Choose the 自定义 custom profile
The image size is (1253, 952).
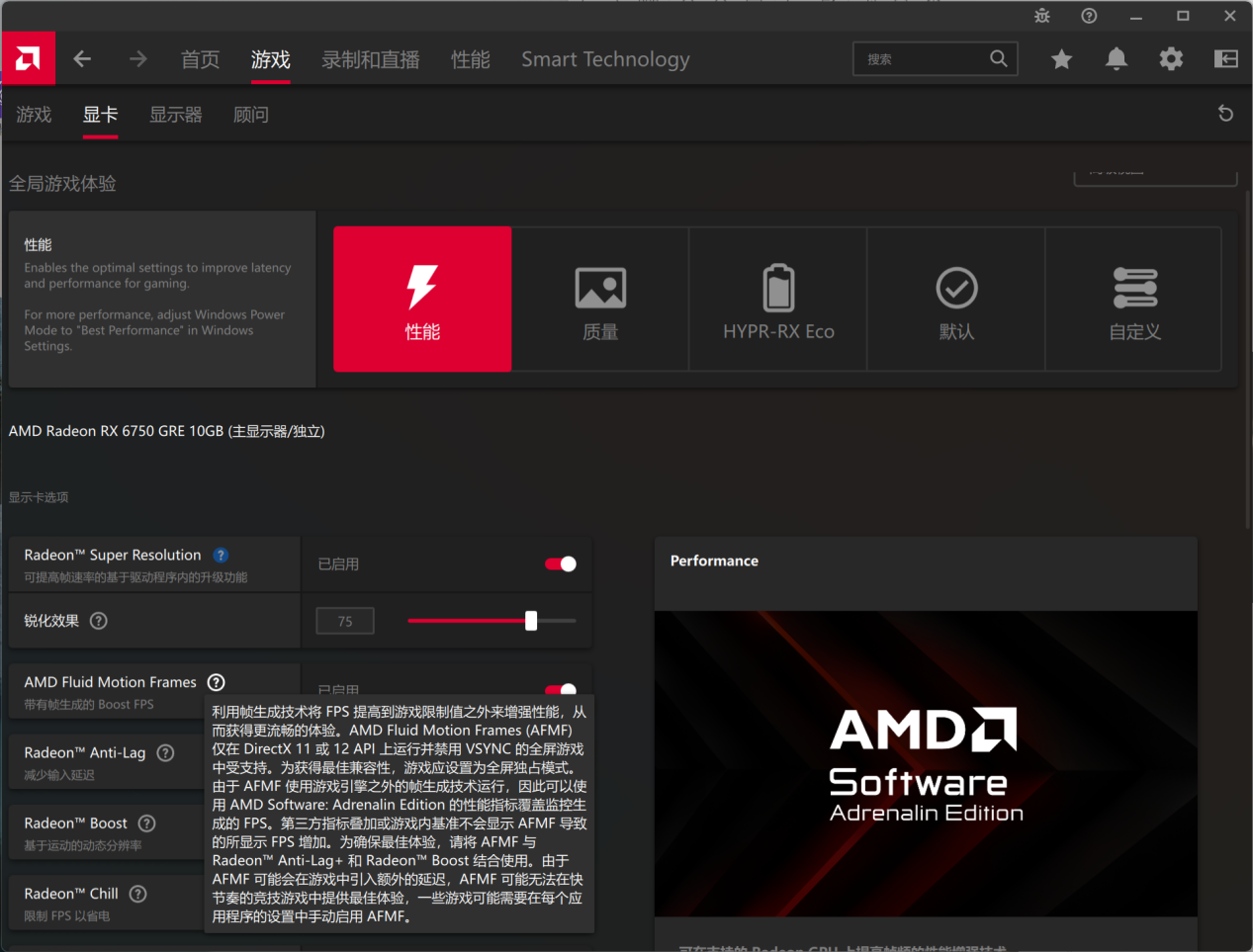coord(1134,300)
